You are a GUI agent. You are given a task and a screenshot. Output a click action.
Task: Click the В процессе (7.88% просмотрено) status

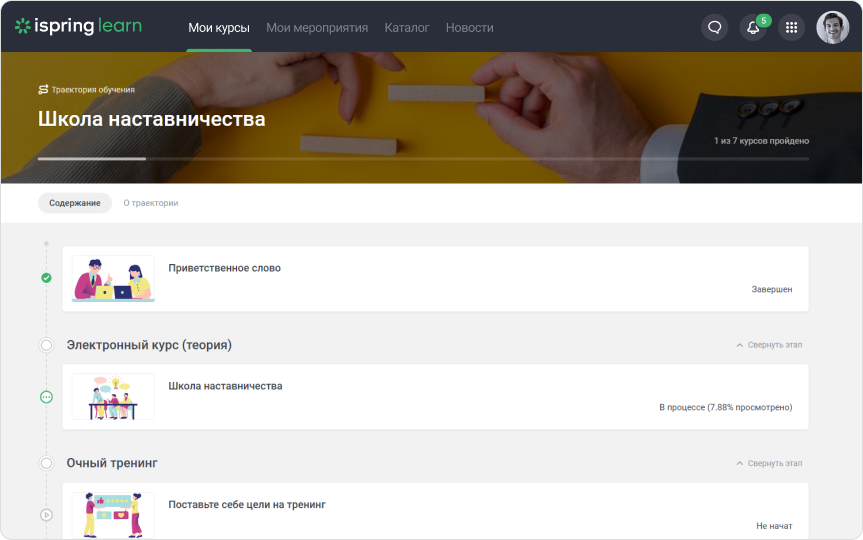pyautogui.click(x=726, y=407)
